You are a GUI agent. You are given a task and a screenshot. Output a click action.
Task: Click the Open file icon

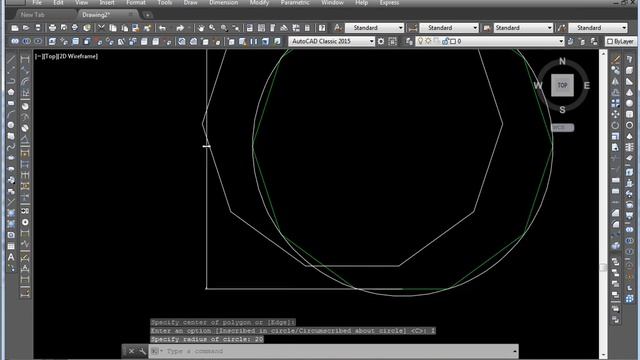coord(26,28)
